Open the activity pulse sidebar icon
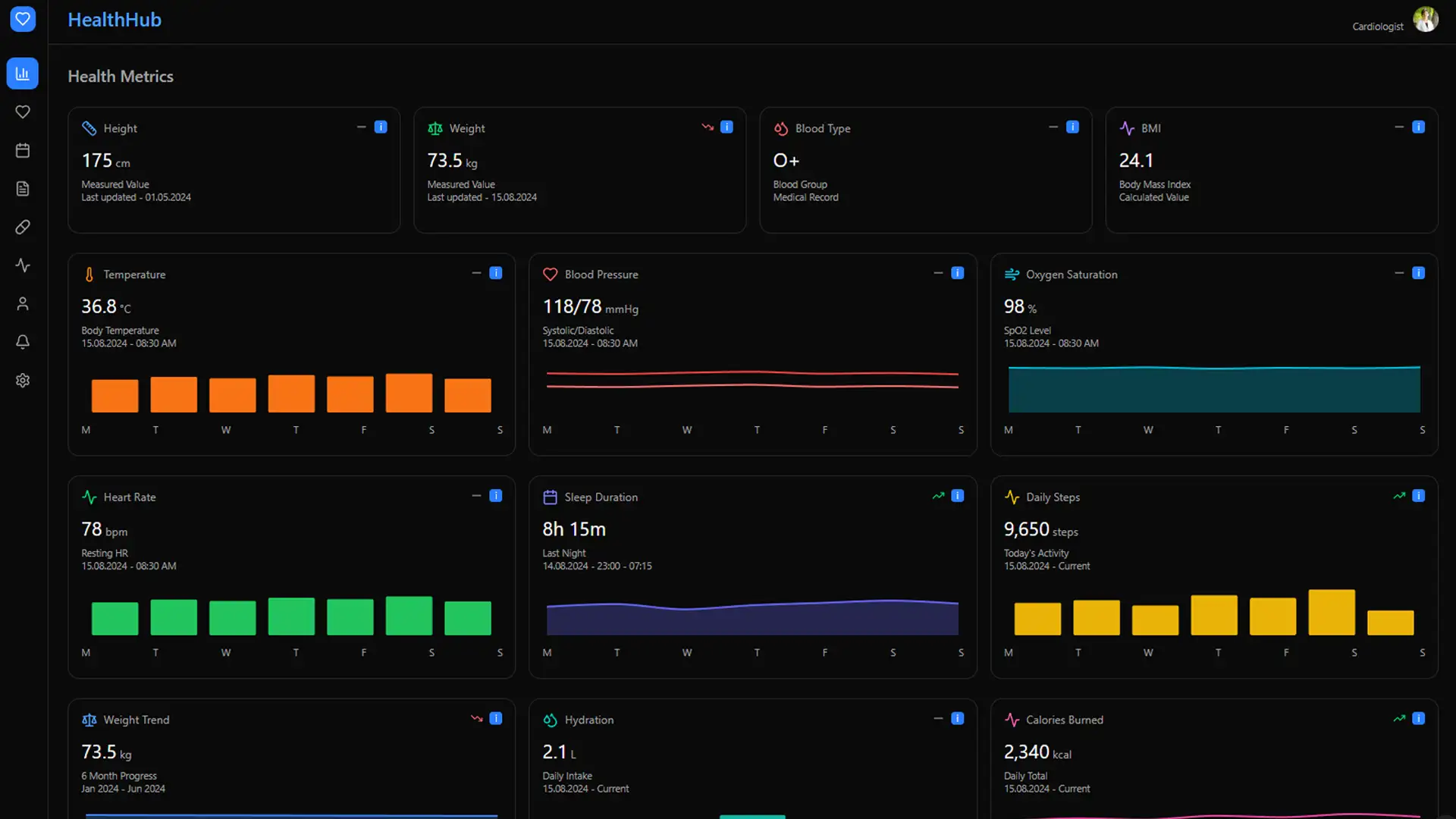 click(23, 265)
